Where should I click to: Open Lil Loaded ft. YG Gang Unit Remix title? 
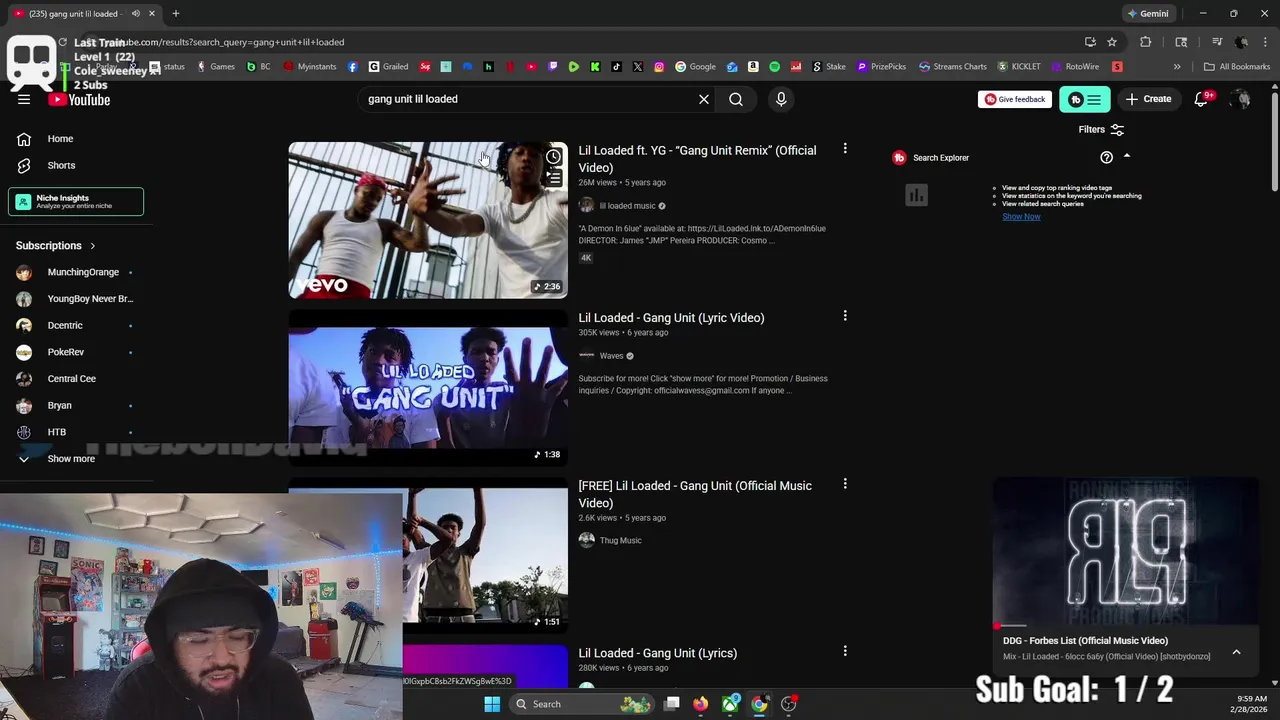coord(697,159)
